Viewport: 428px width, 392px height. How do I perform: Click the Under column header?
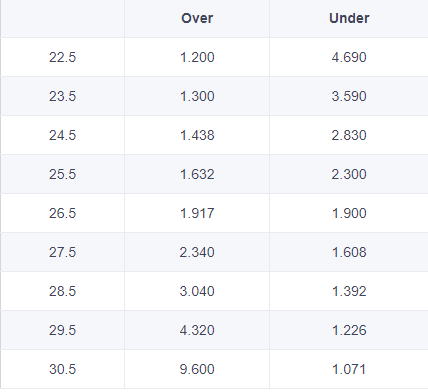pos(349,18)
